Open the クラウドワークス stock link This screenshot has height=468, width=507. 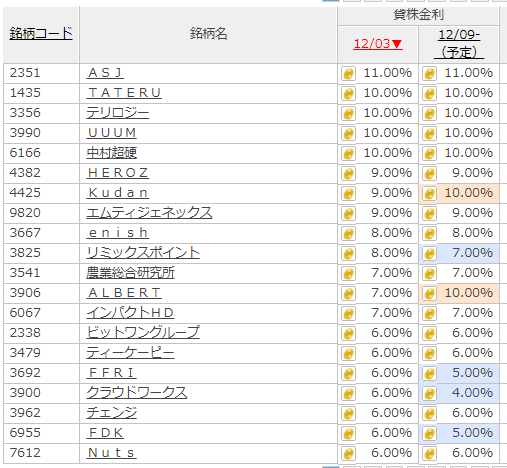pyautogui.click(x=137, y=393)
